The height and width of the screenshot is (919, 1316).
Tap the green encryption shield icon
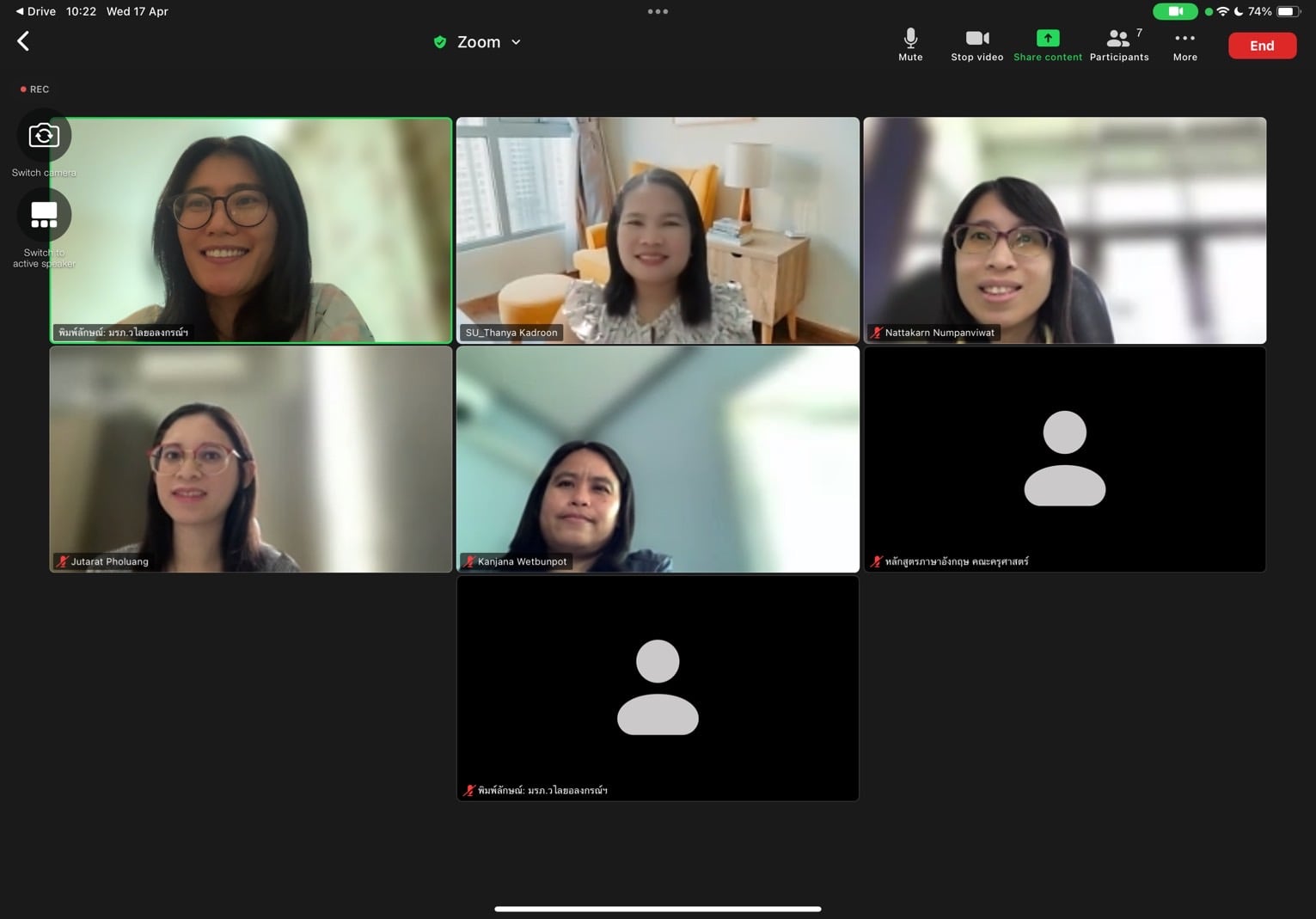pos(440,42)
